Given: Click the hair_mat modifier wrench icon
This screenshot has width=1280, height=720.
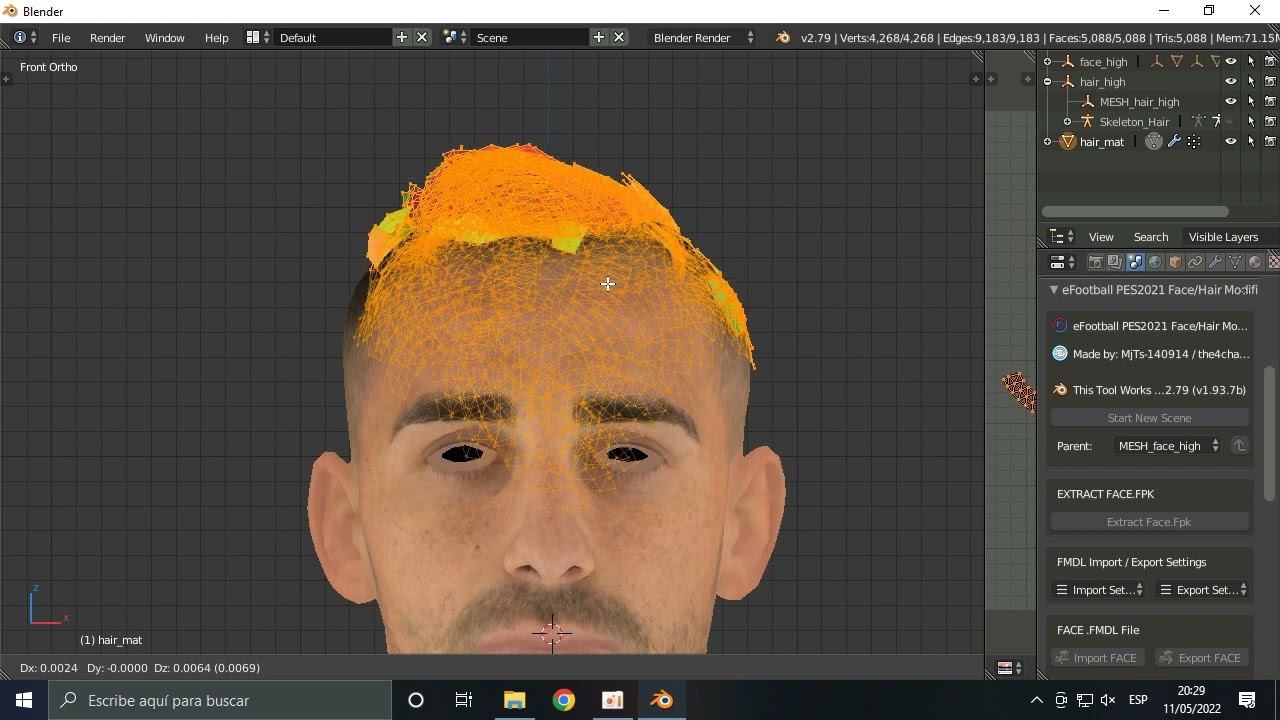Looking at the screenshot, I should (1174, 141).
